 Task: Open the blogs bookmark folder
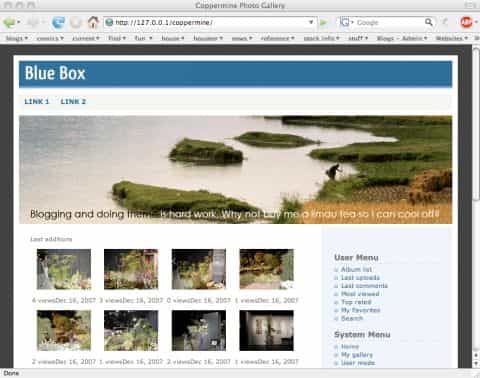(x=17, y=38)
